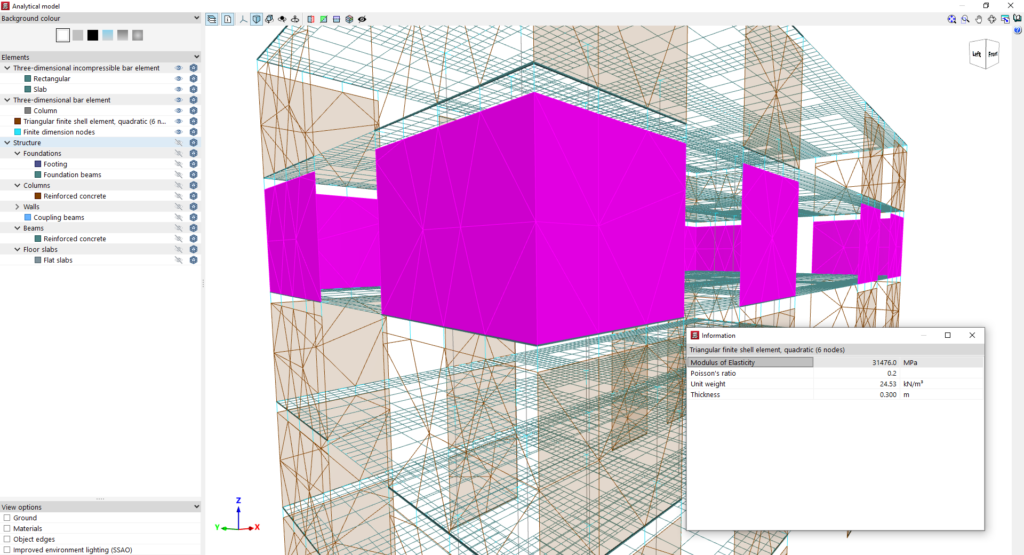This screenshot has width=1024, height=555.
Task: Click the zoom extents icon
Action: pyautogui.click(x=952, y=19)
